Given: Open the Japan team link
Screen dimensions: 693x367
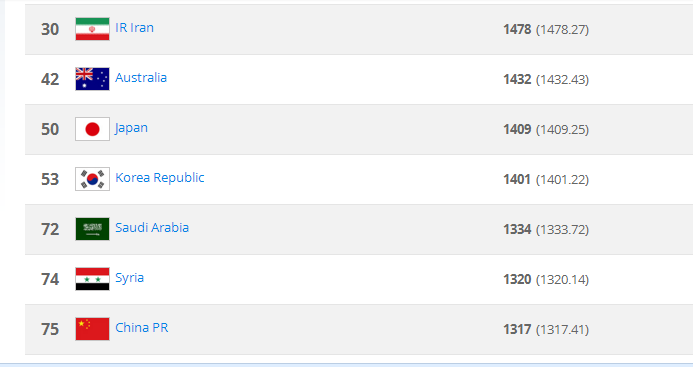Looking at the screenshot, I should tap(131, 128).
